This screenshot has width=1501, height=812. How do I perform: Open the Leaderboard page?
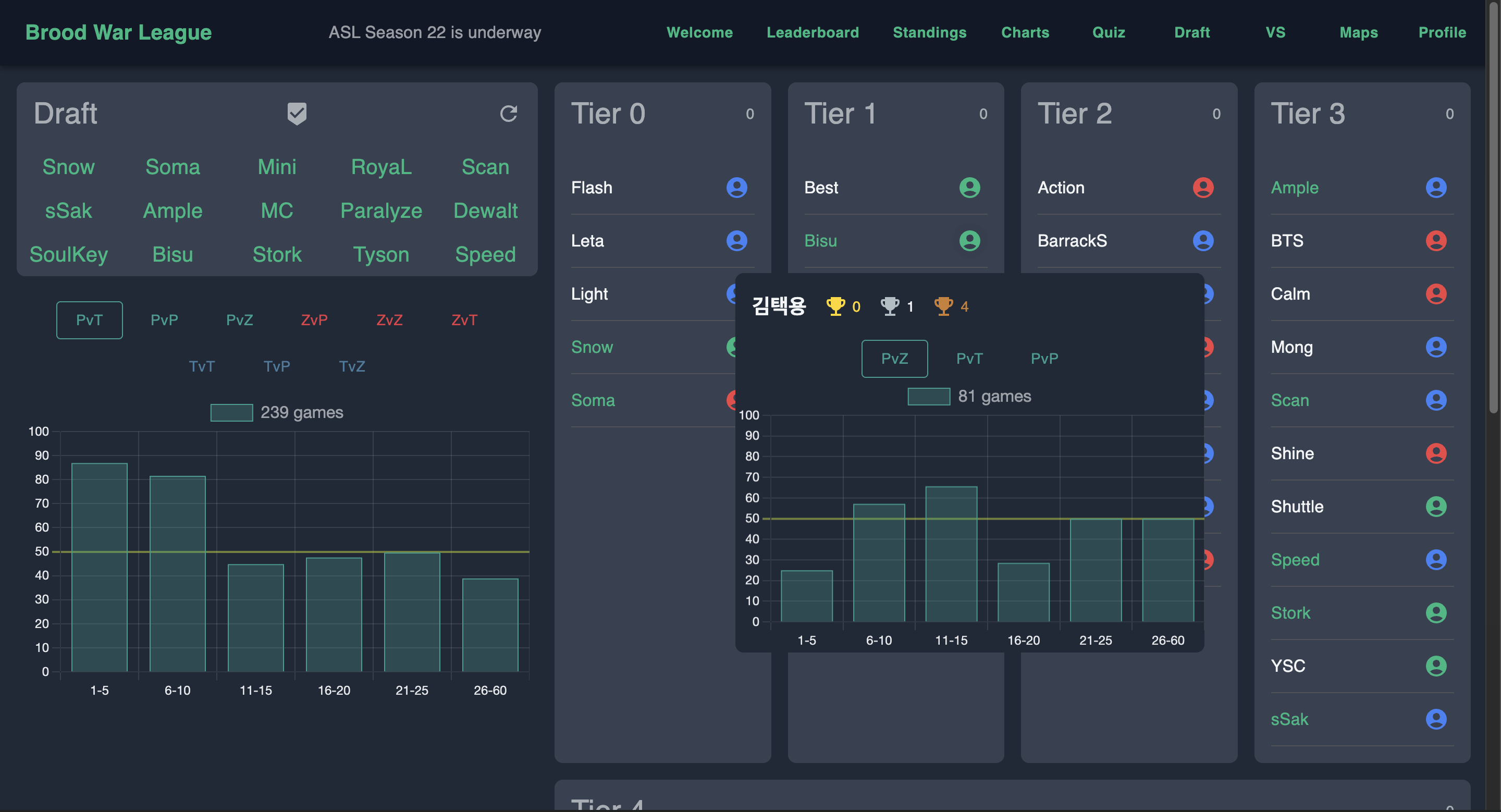[813, 33]
